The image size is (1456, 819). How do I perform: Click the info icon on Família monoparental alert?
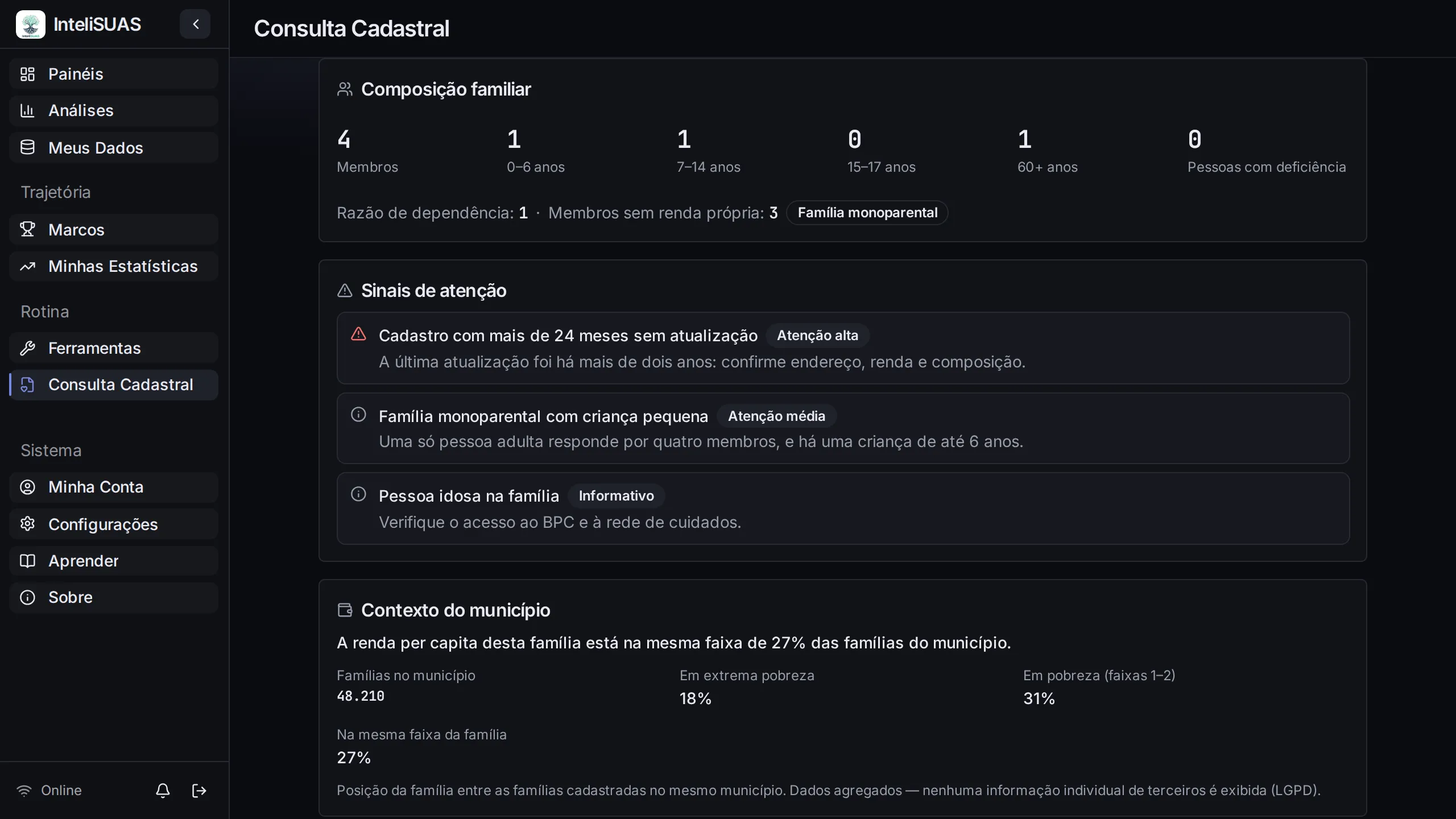358,415
